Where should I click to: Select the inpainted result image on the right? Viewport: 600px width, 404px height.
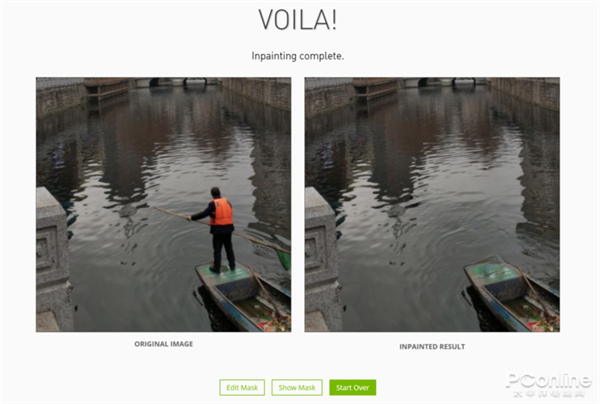pyautogui.click(x=432, y=204)
